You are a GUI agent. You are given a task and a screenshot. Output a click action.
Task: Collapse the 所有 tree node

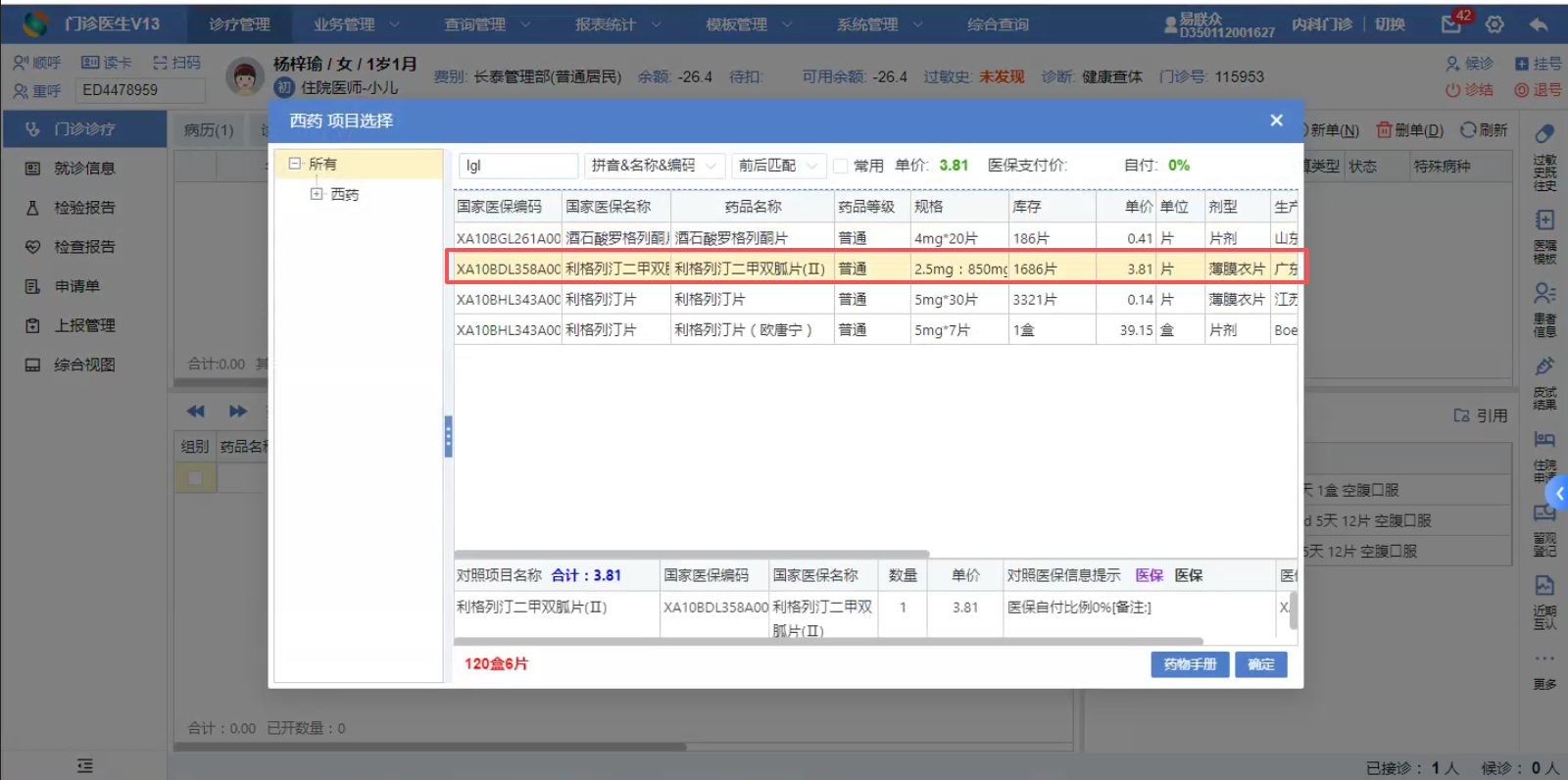coord(295,164)
